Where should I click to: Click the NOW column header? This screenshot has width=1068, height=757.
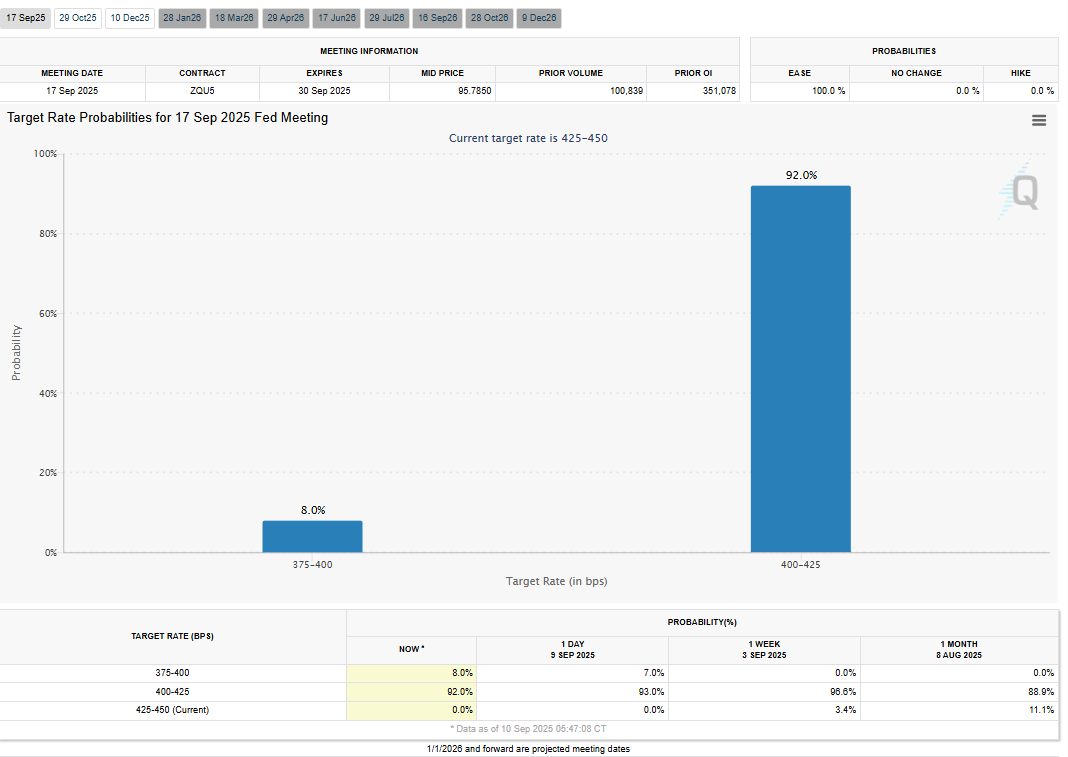coord(411,649)
